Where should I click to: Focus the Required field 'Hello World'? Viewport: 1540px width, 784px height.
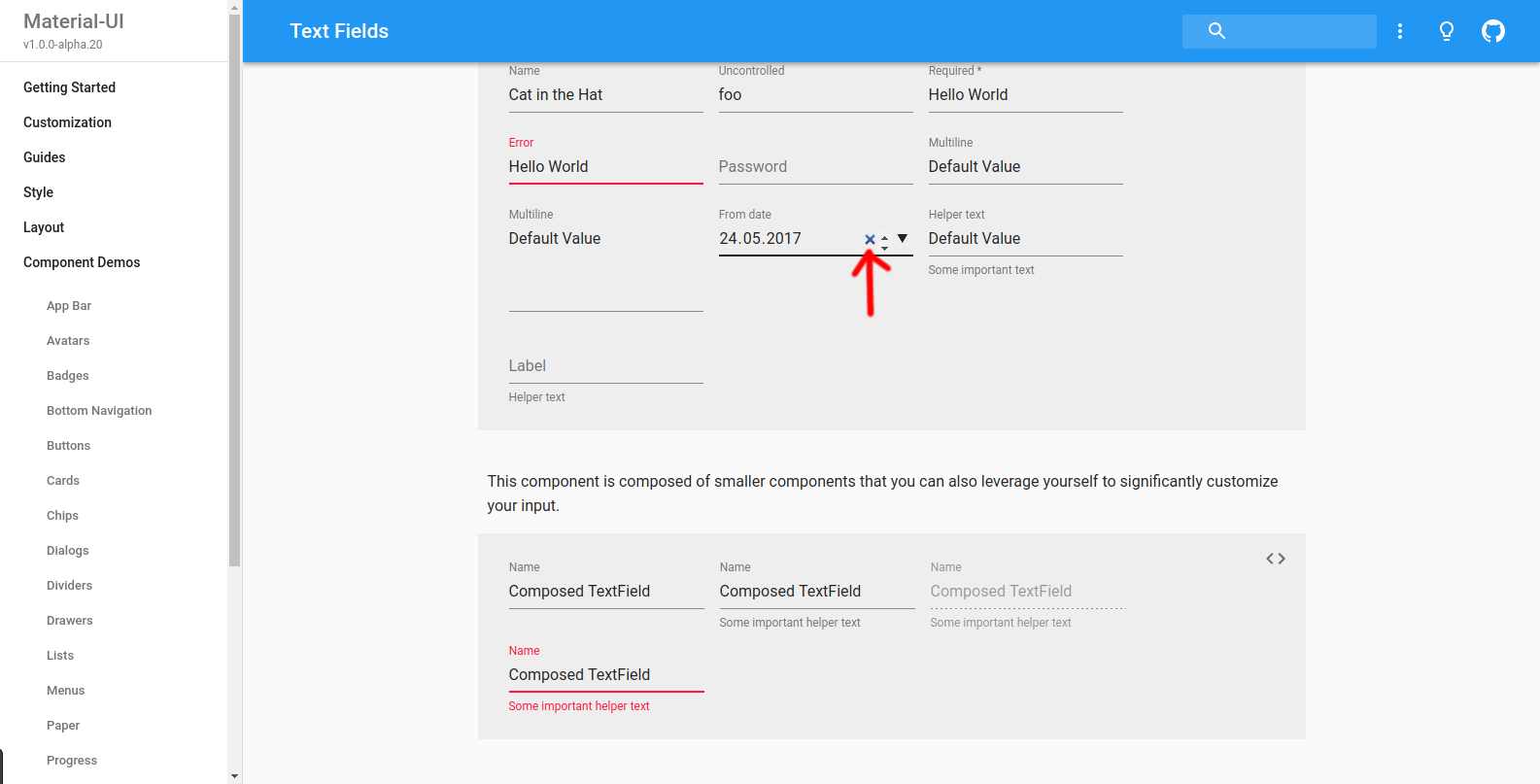click(1025, 95)
